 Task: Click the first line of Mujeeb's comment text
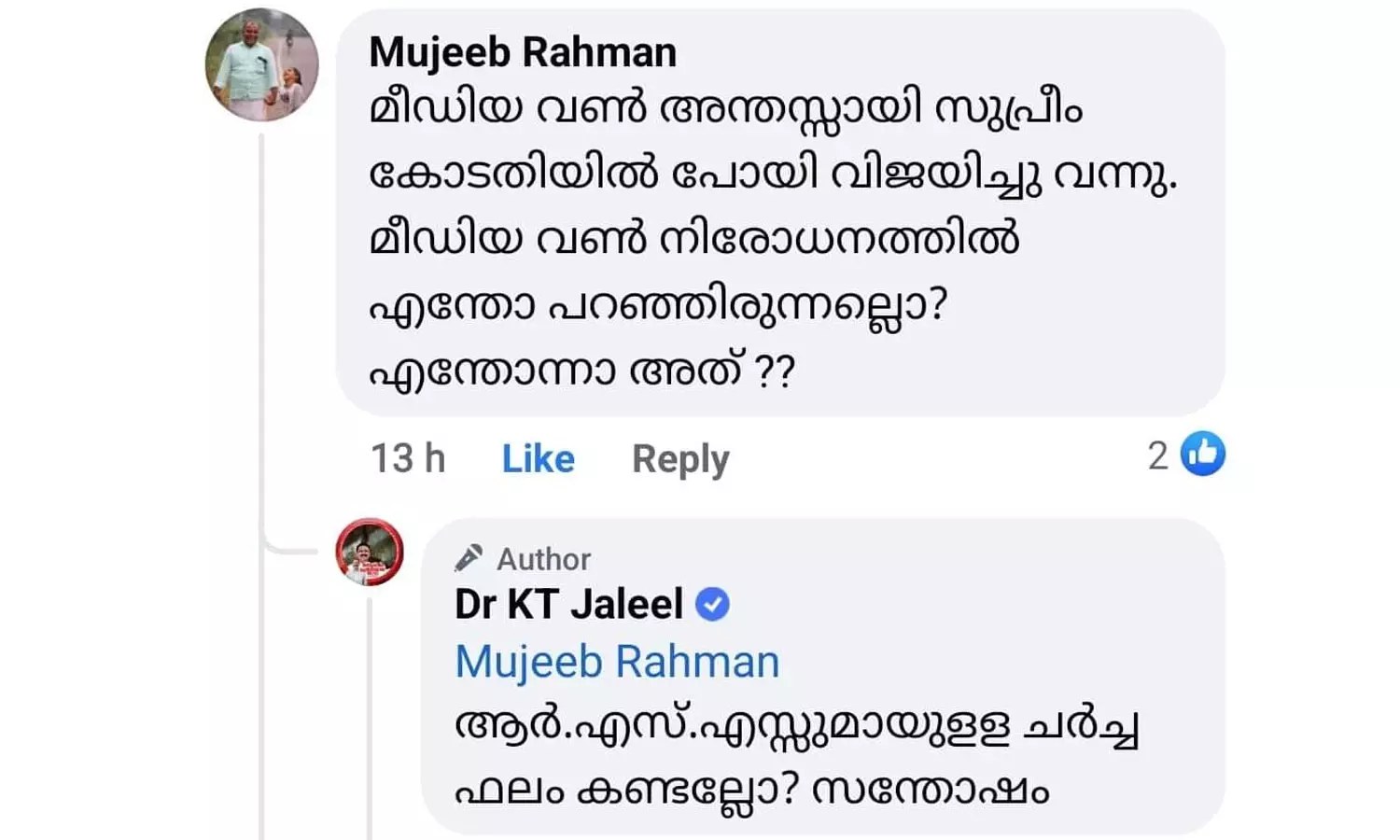(x=725, y=110)
